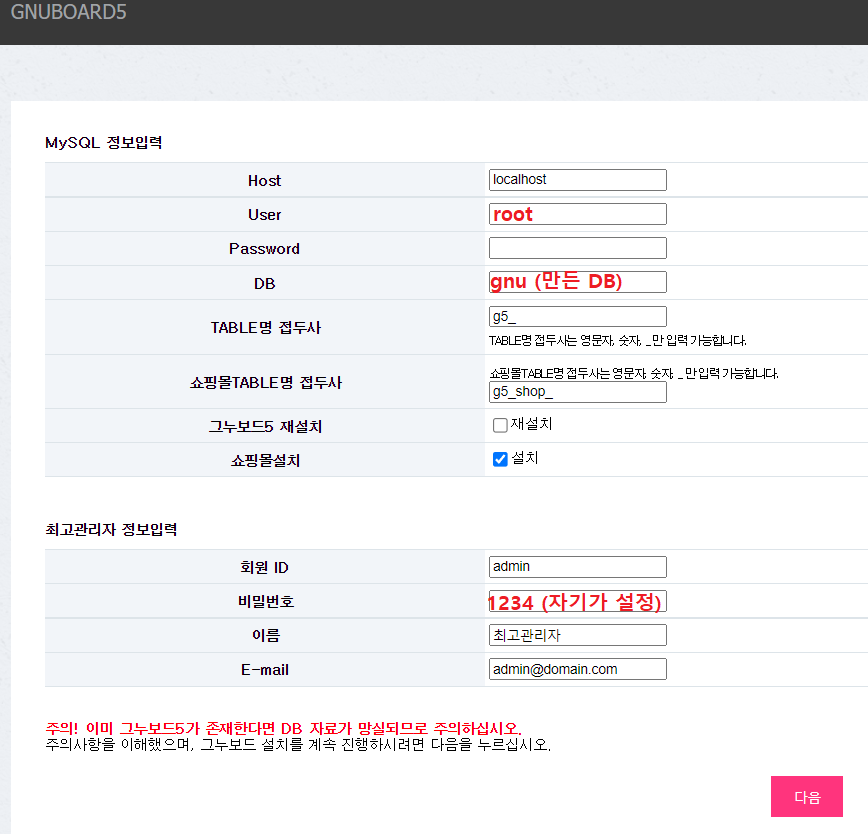Click the E-mail admin@domain.com field
The image size is (868, 834).
point(577,669)
